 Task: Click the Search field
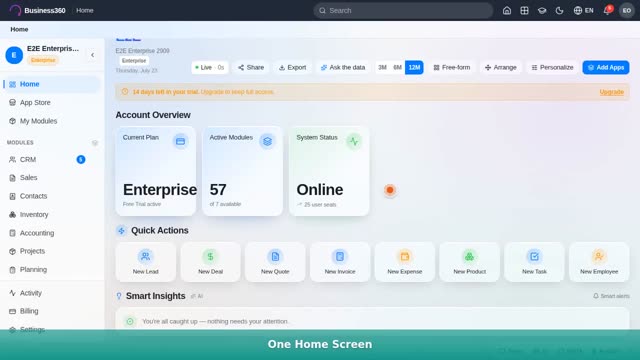(x=403, y=11)
